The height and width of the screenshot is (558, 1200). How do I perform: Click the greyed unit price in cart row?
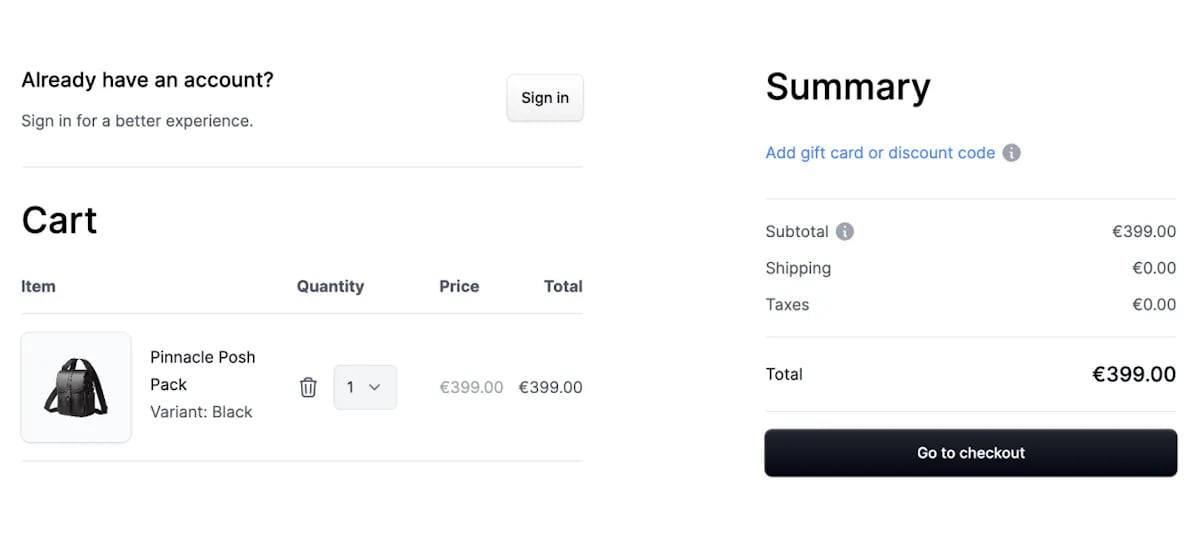[471, 387]
